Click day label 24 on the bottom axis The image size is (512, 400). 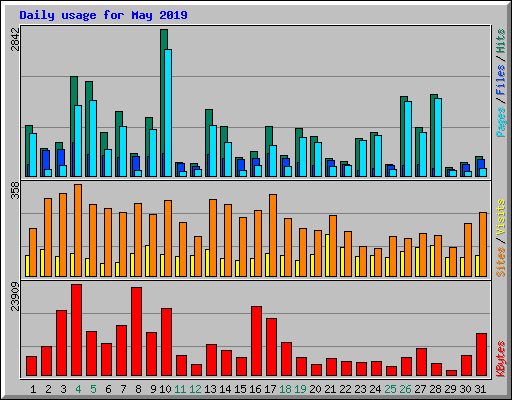coord(375,389)
